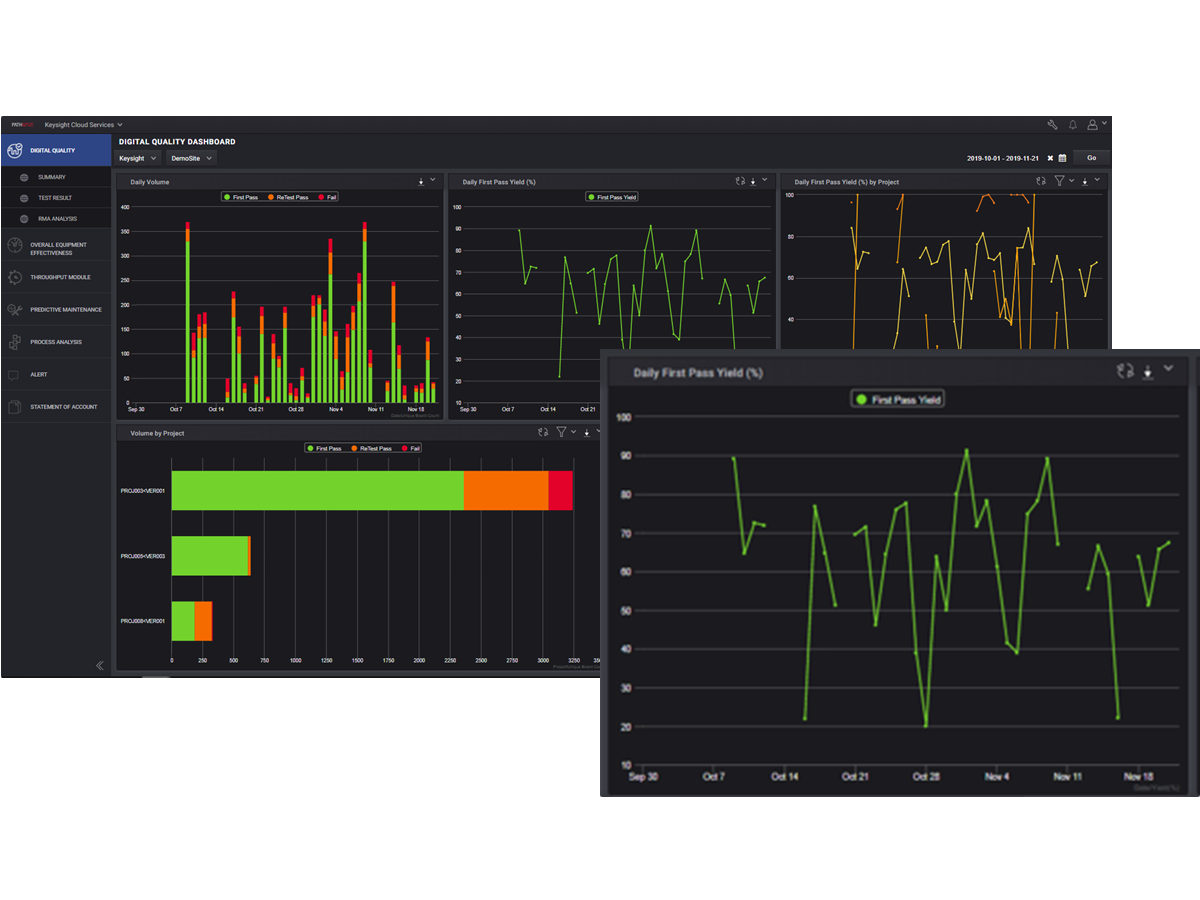Click the green PROJ003 First Pass bar
The width and height of the screenshot is (1200, 900).
[317, 490]
